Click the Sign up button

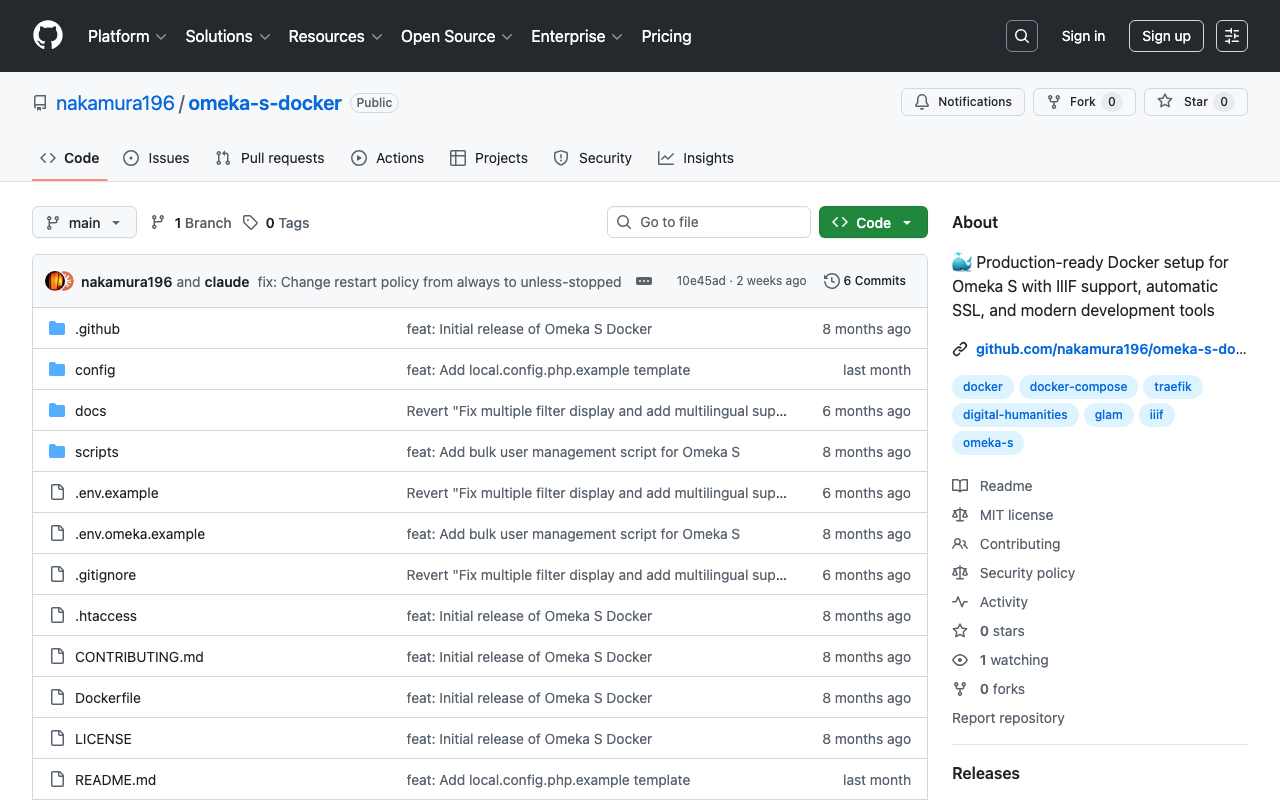click(x=1166, y=35)
